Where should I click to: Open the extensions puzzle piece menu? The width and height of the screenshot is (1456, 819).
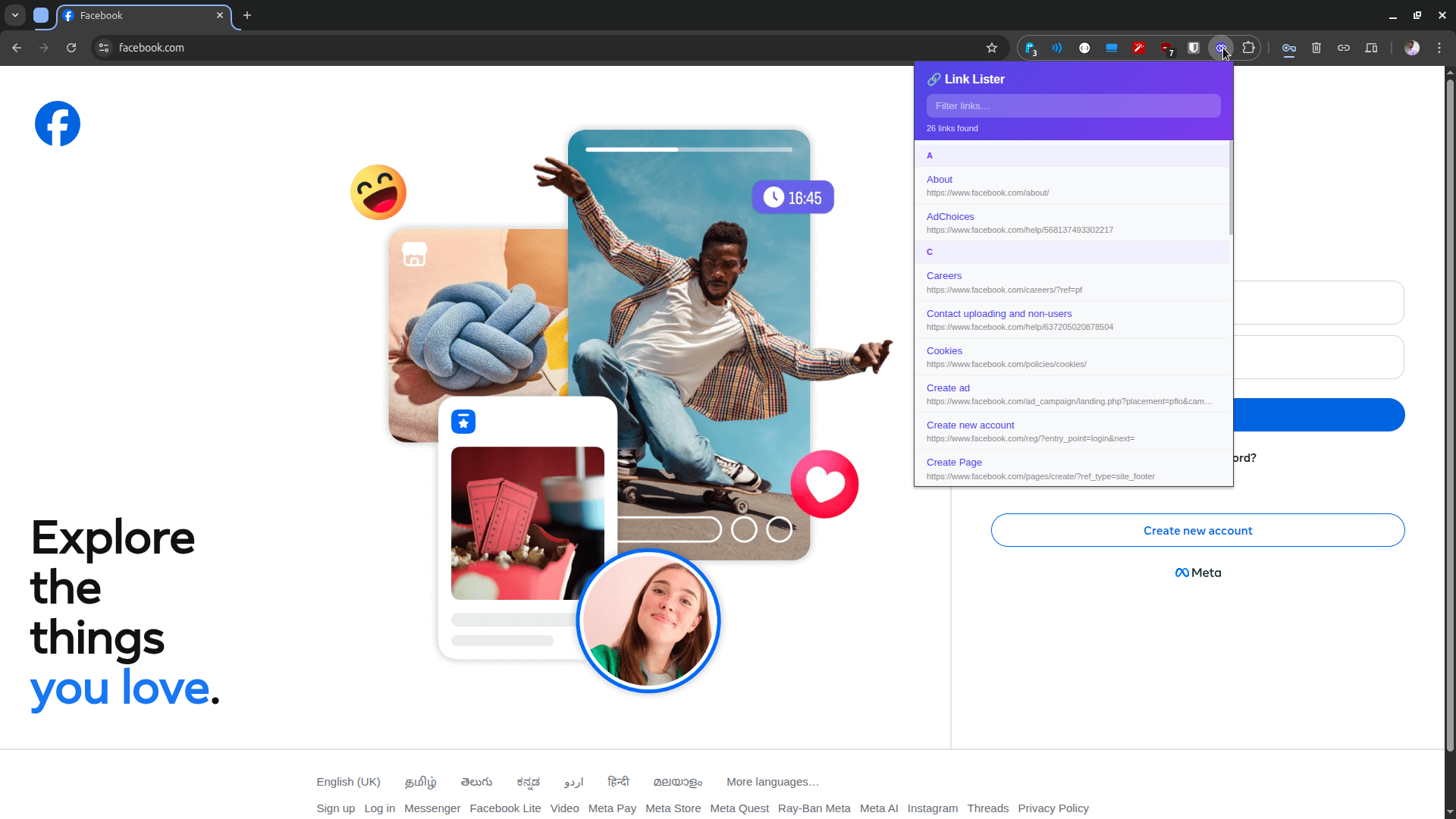1248,47
